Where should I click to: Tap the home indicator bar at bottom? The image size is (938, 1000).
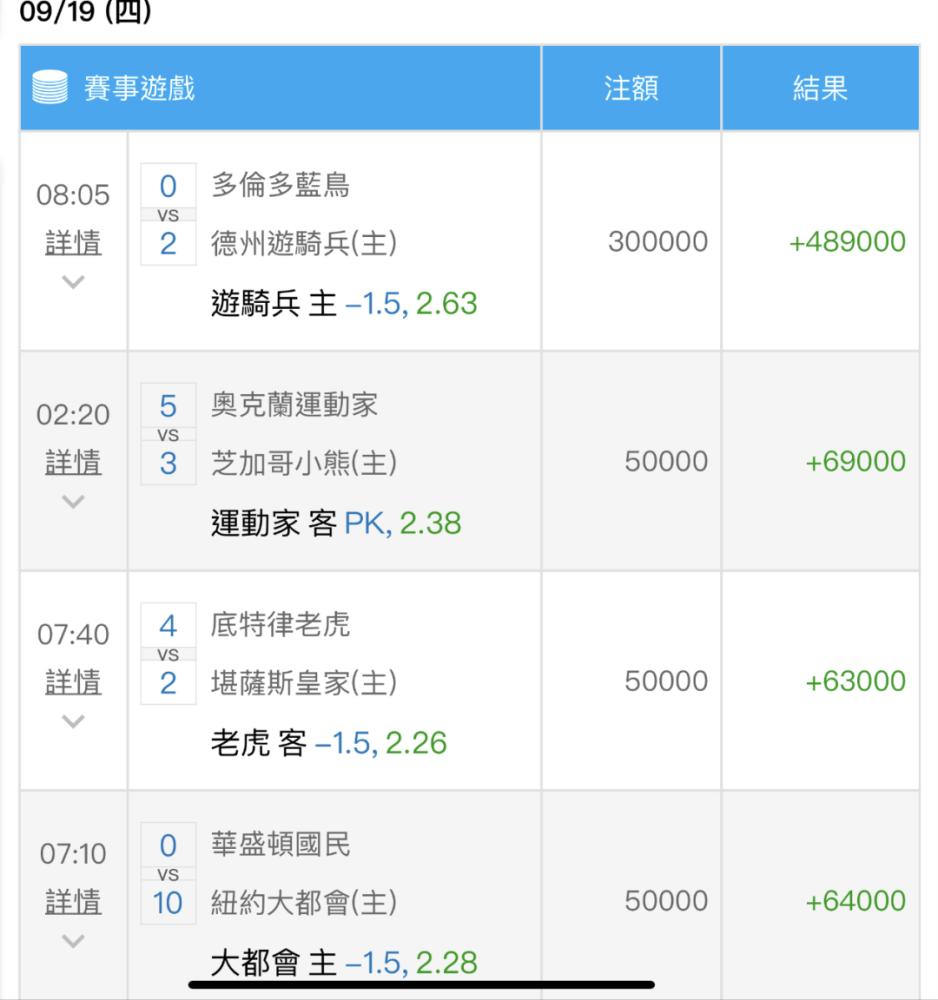(x=421, y=985)
